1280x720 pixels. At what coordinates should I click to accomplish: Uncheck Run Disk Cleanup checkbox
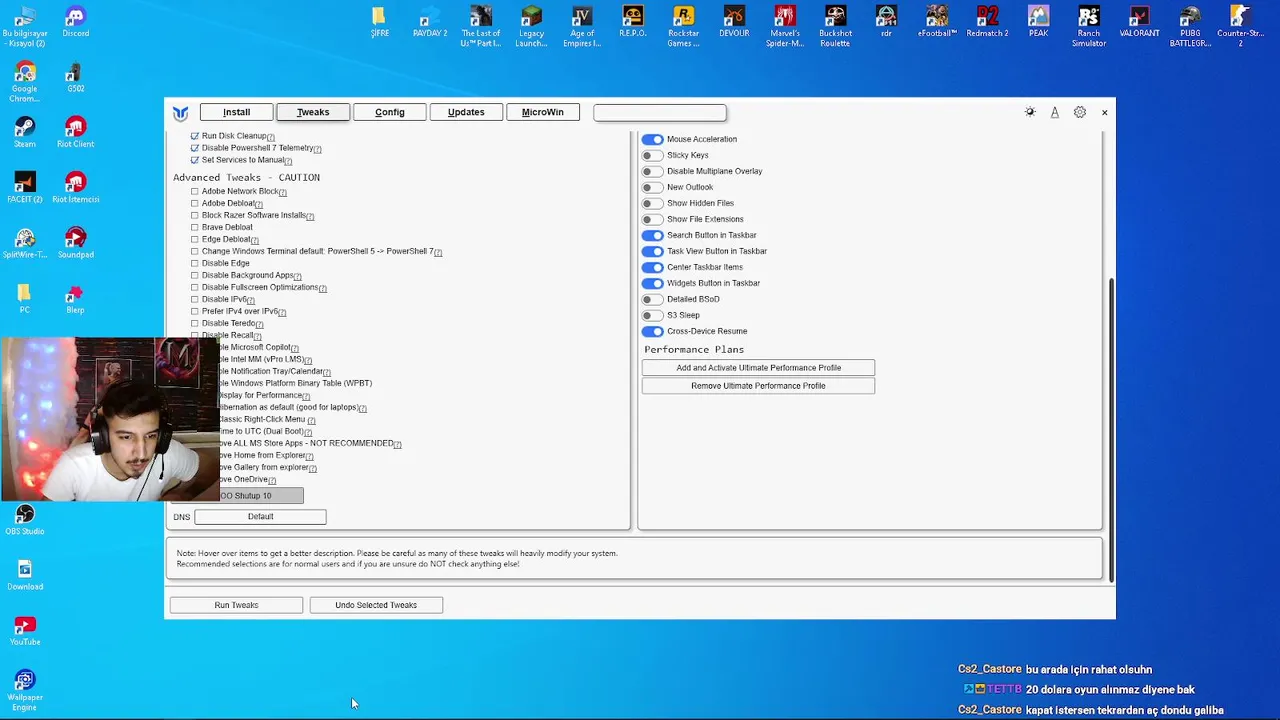point(195,136)
